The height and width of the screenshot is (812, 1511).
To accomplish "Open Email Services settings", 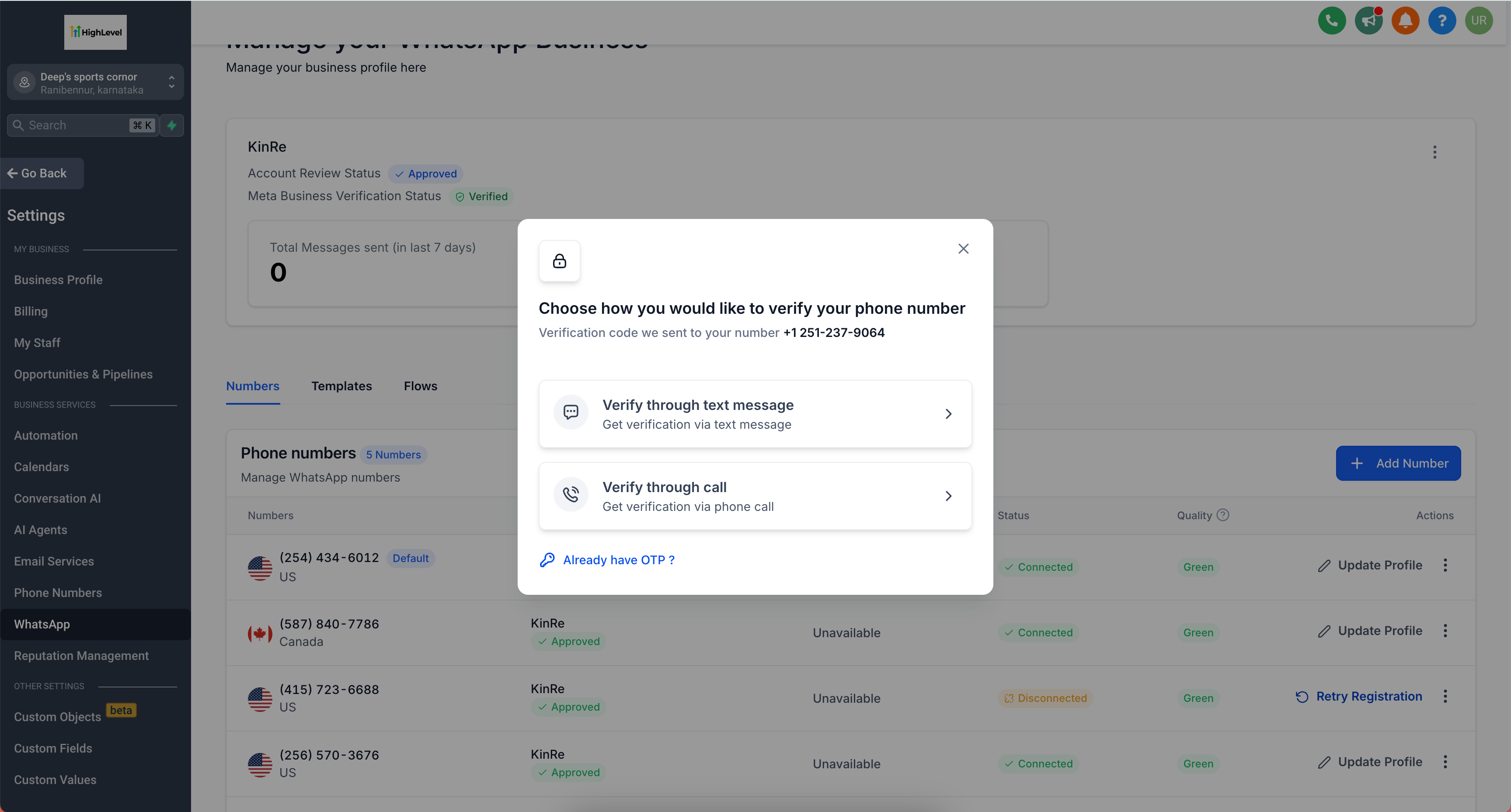I will 54,561.
